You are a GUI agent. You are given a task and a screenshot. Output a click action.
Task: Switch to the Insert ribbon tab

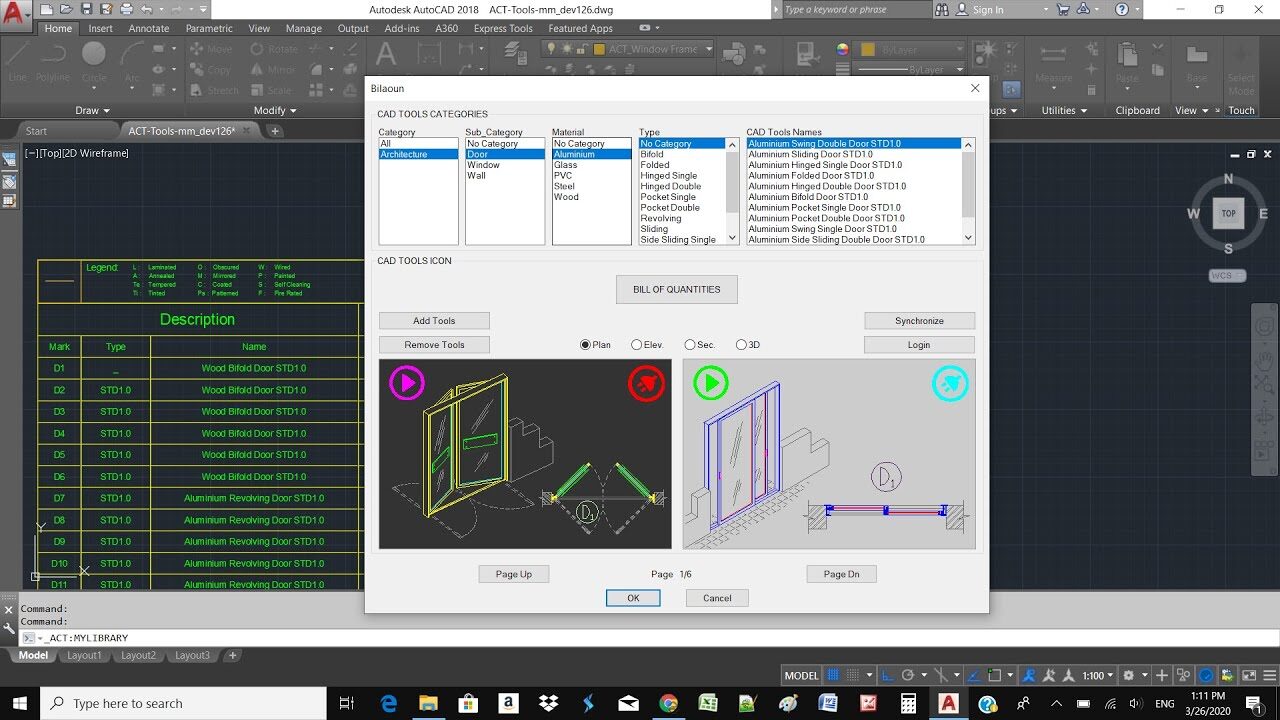100,29
